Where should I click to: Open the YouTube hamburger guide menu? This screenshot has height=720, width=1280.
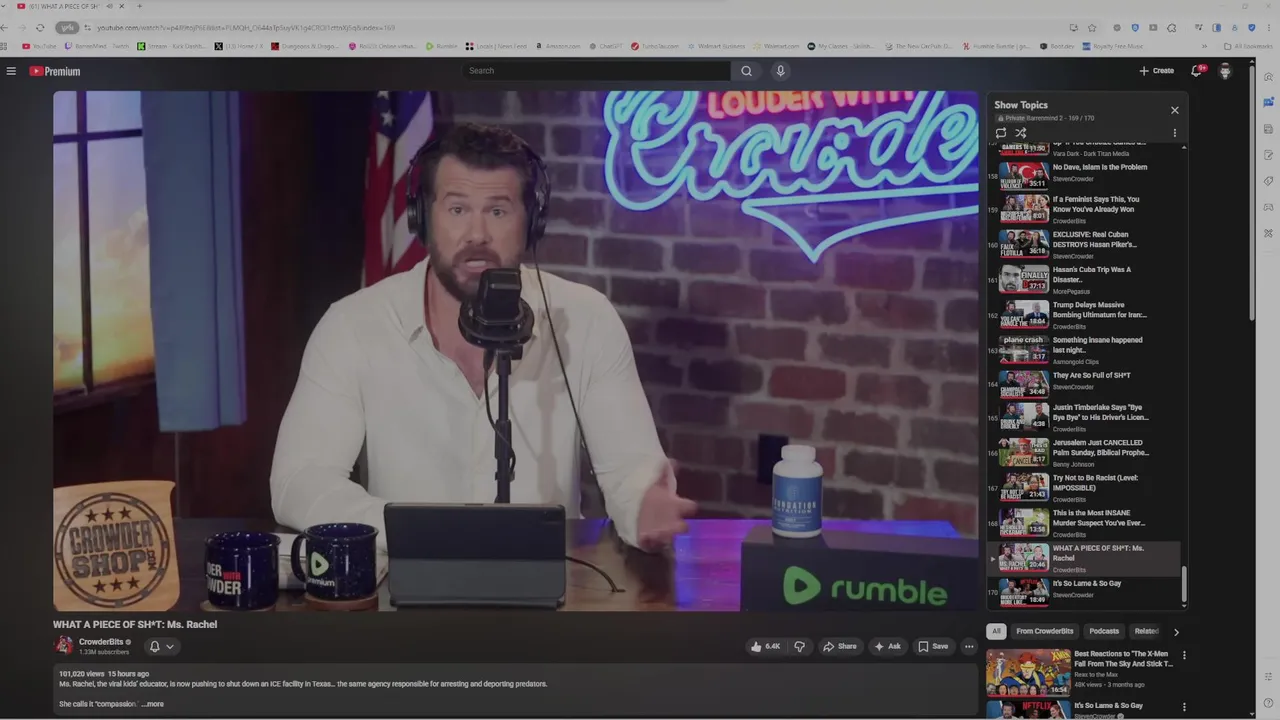point(11,71)
